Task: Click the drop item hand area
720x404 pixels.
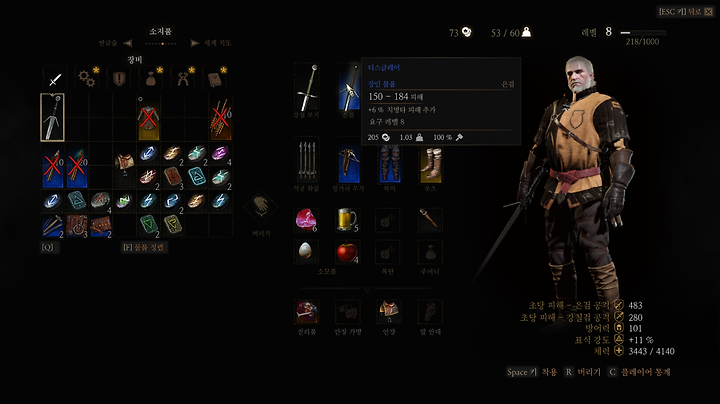Action: [261, 208]
